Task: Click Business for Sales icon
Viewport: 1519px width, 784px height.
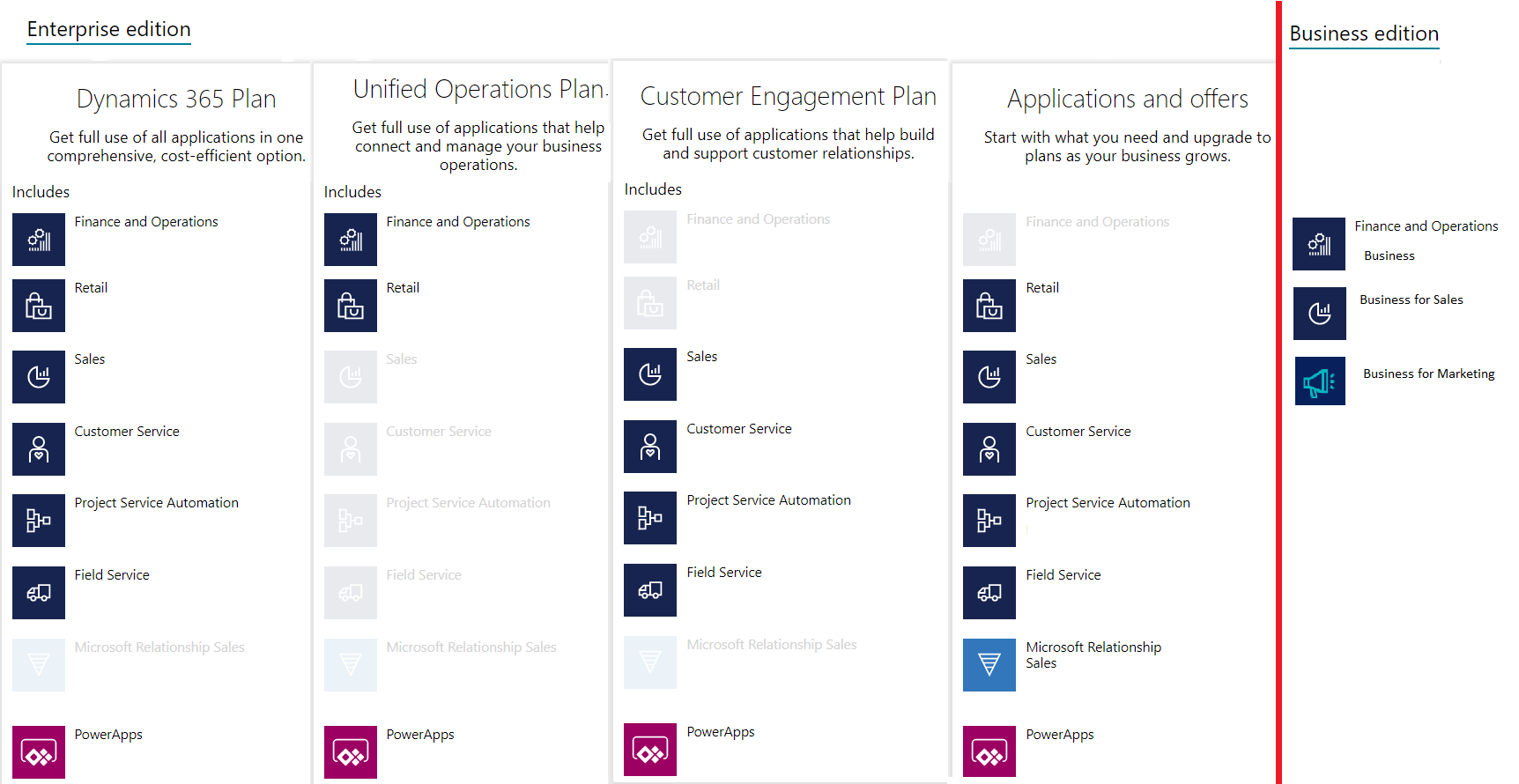Action: click(x=1320, y=314)
